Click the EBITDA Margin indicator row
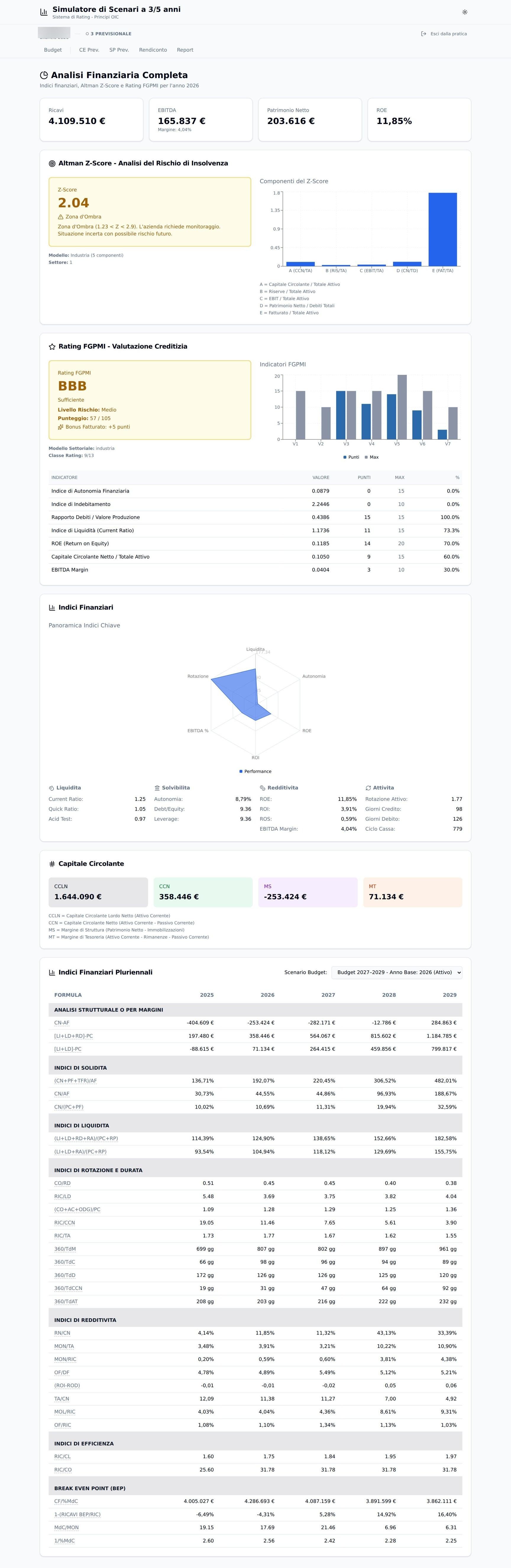Image resolution: width=511 pixels, height=1568 pixels. pos(256,570)
